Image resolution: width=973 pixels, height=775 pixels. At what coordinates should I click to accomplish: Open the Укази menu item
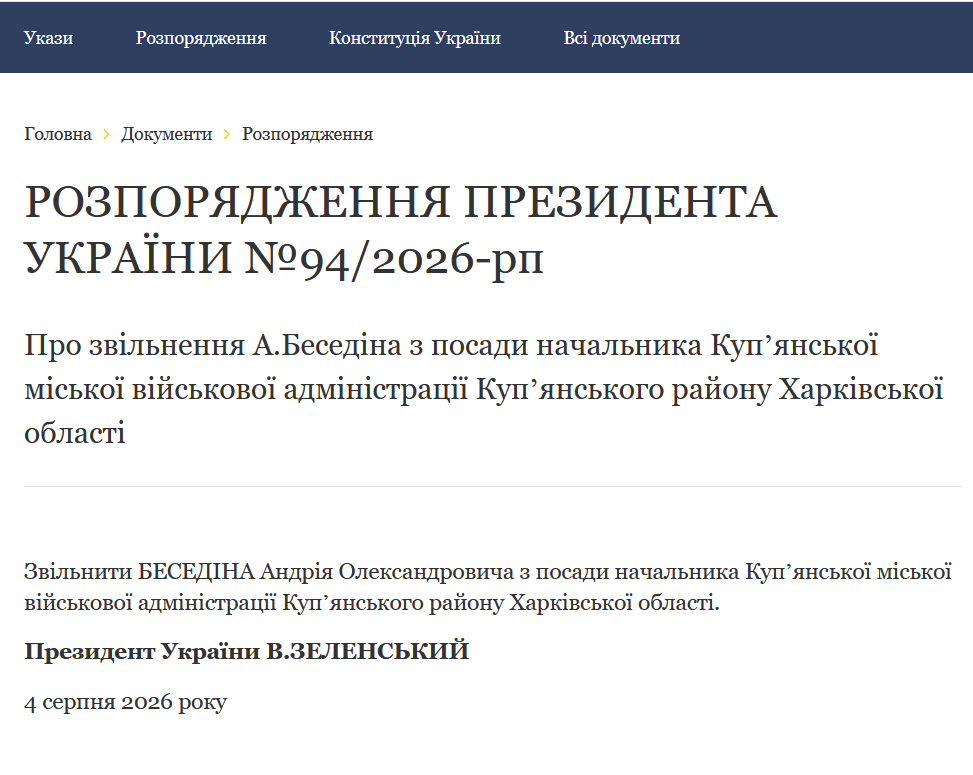48,38
